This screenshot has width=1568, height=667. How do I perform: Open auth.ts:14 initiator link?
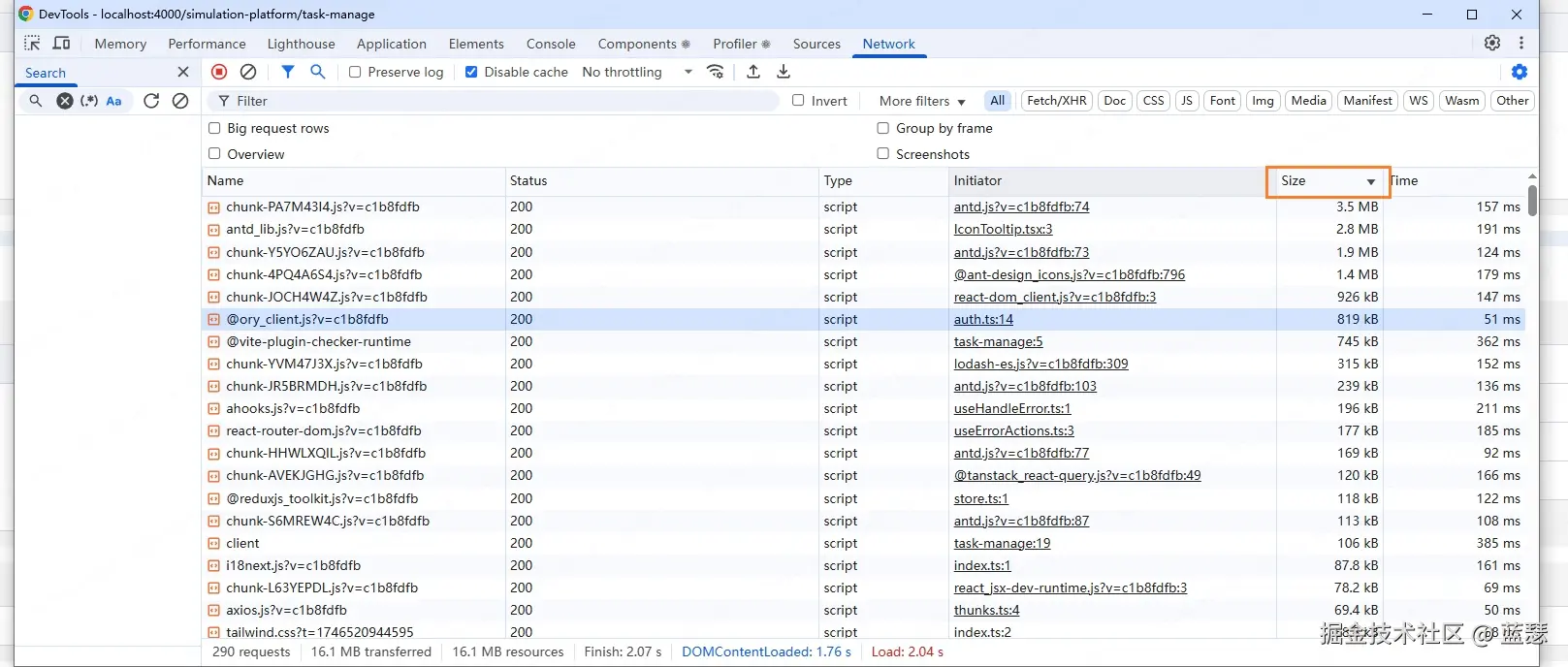point(983,319)
